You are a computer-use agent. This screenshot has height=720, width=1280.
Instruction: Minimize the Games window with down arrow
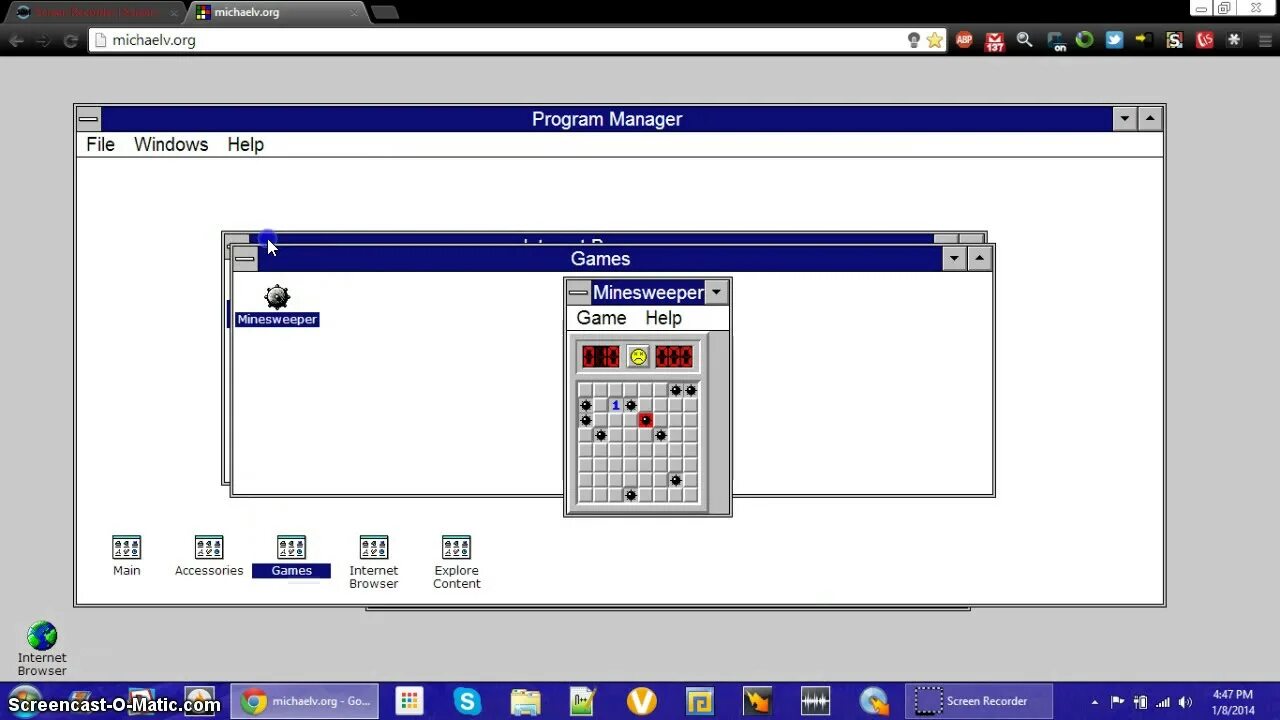pyautogui.click(x=954, y=259)
